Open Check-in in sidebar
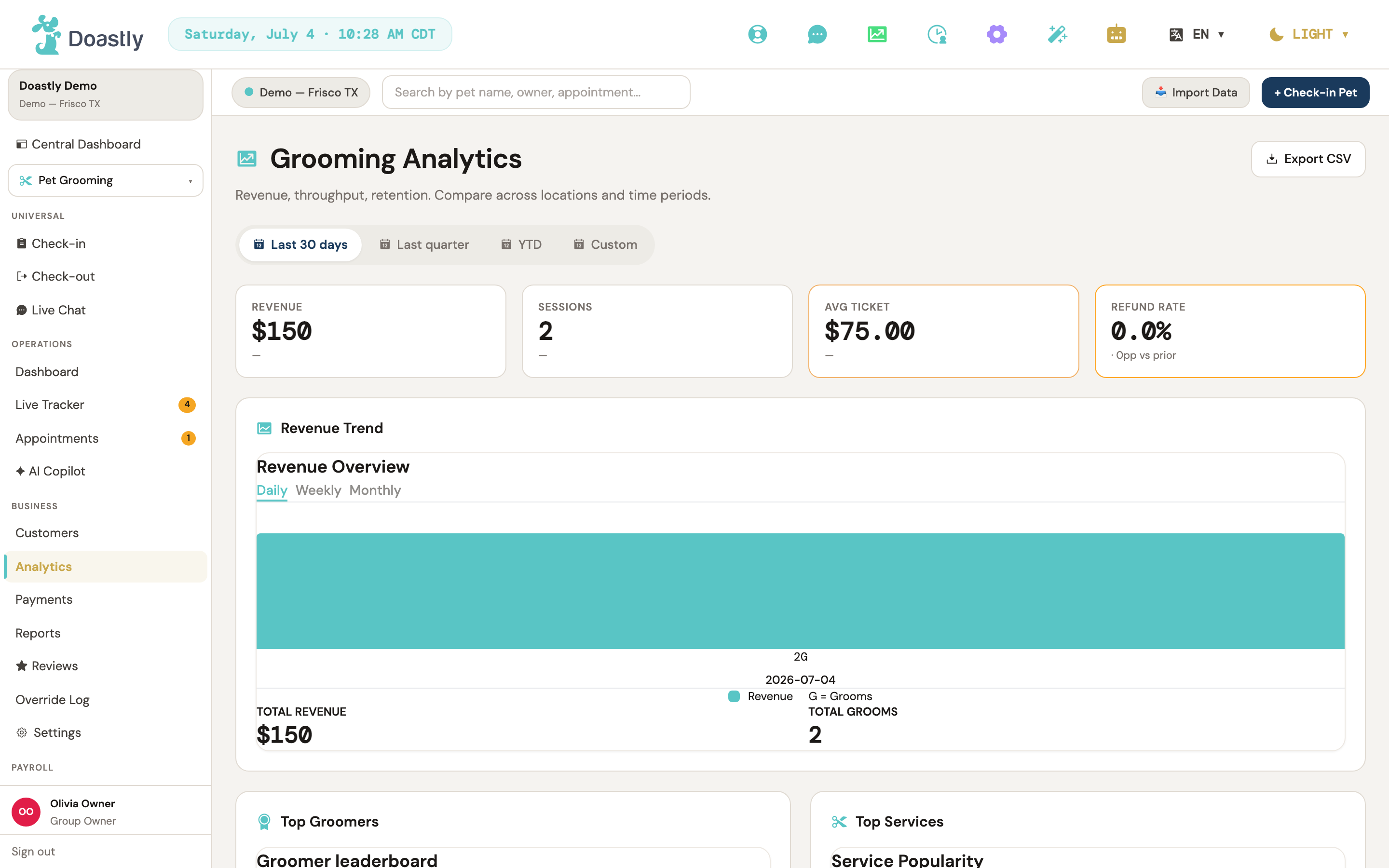The width and height of the screenshot is (1389, 868). point(106,244)
